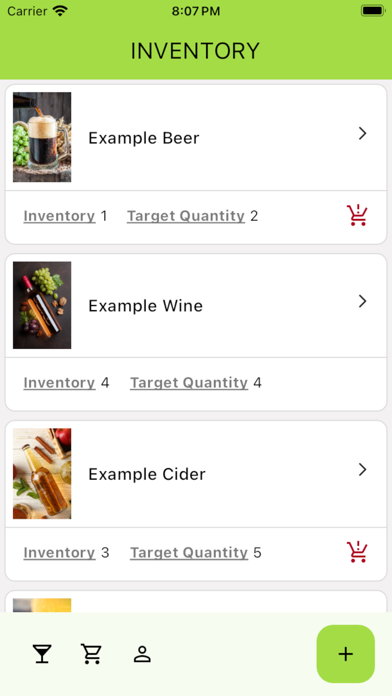Screen dimensions: 392x696
Task: Click the Inventory link under Example Wine
Action: pos(59,383)
